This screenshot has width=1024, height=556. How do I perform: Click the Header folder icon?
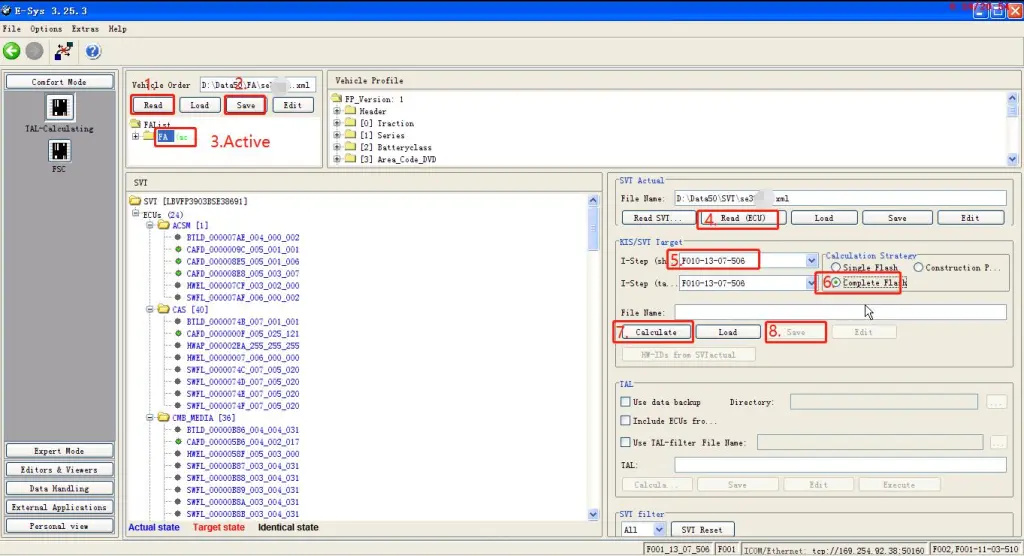pyautogui.click(x=350, y=111)
